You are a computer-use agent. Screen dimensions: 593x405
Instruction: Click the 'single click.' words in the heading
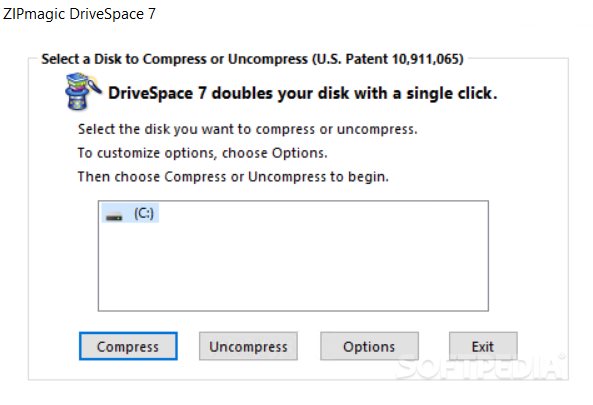click(x=452, y=93)
